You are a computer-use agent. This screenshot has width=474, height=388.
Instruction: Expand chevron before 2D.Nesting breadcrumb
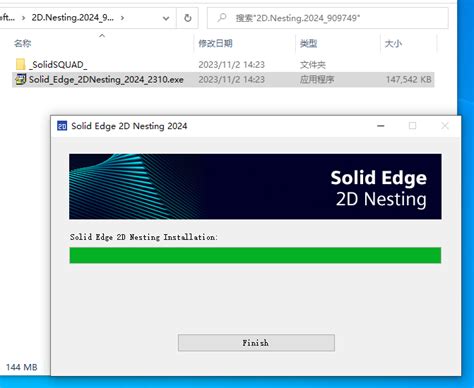click(23, 18)
